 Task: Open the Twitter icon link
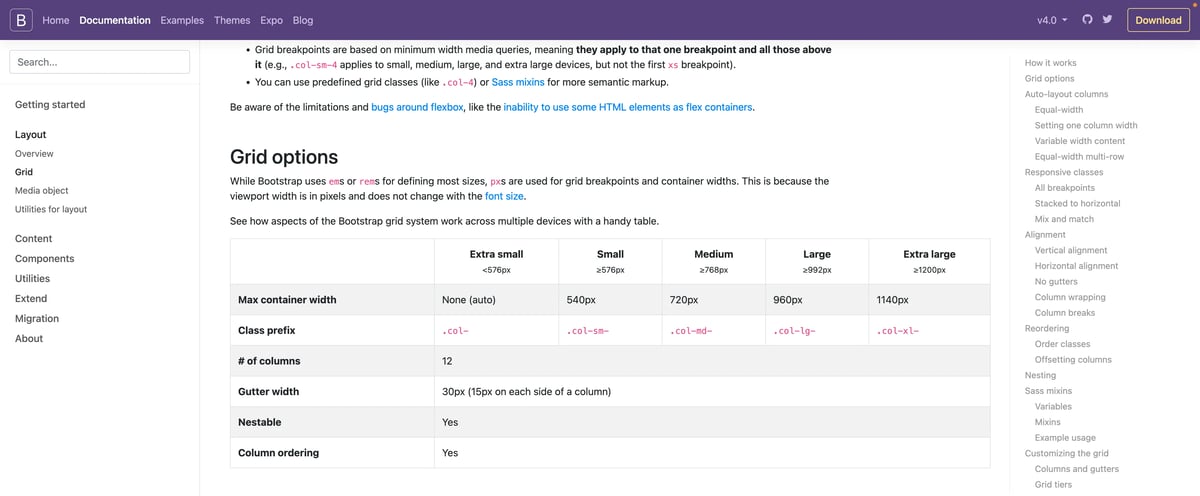pyautogui.click(x=1107, y=20)
